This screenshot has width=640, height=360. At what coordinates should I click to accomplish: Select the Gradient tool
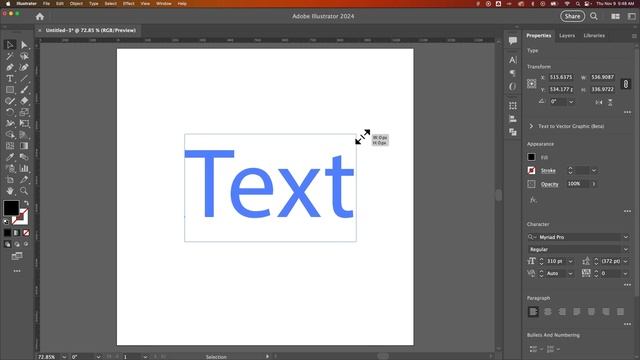(24, 146)
